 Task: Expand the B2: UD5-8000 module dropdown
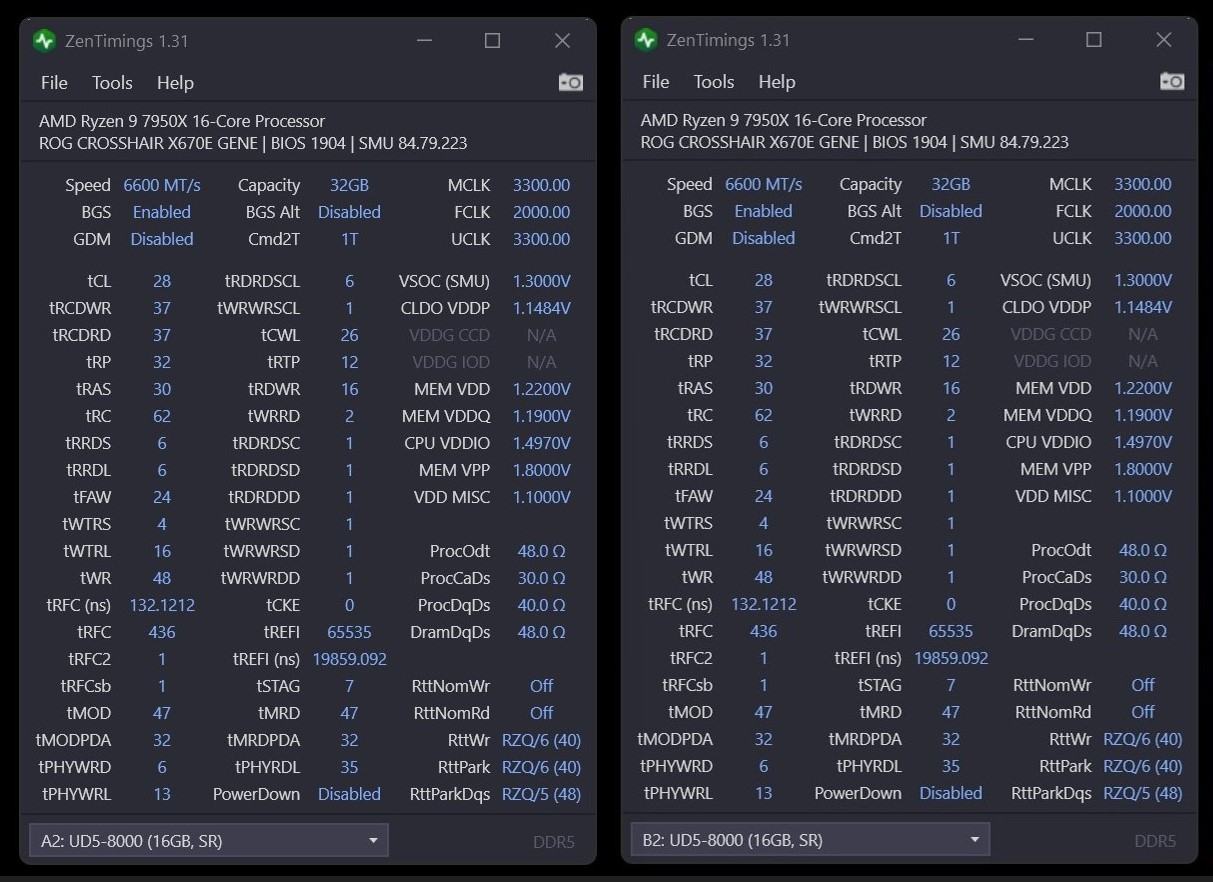[810, 840]
